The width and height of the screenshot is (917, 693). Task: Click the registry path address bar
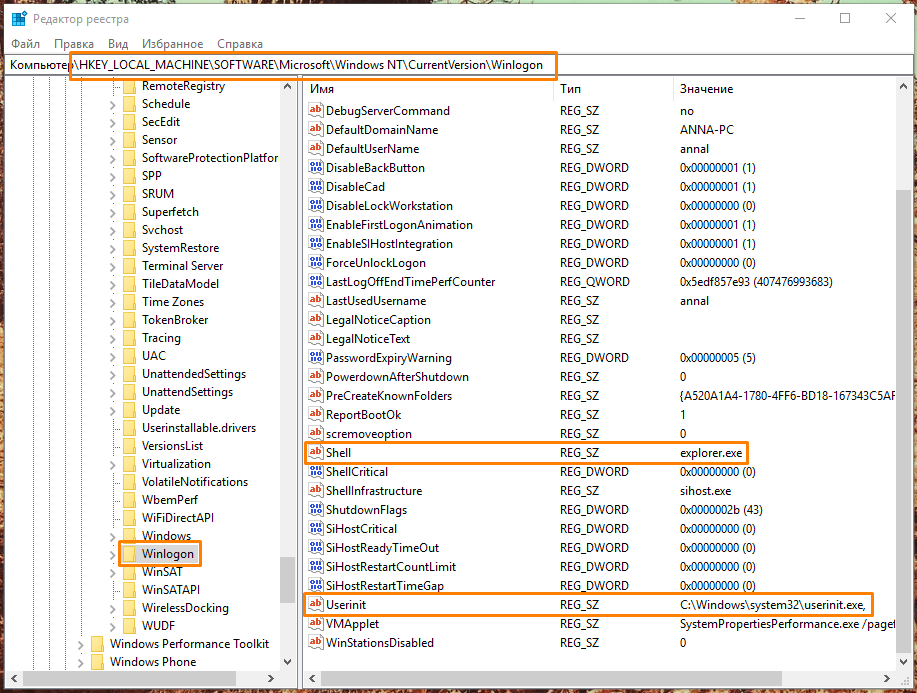point(458,64)
